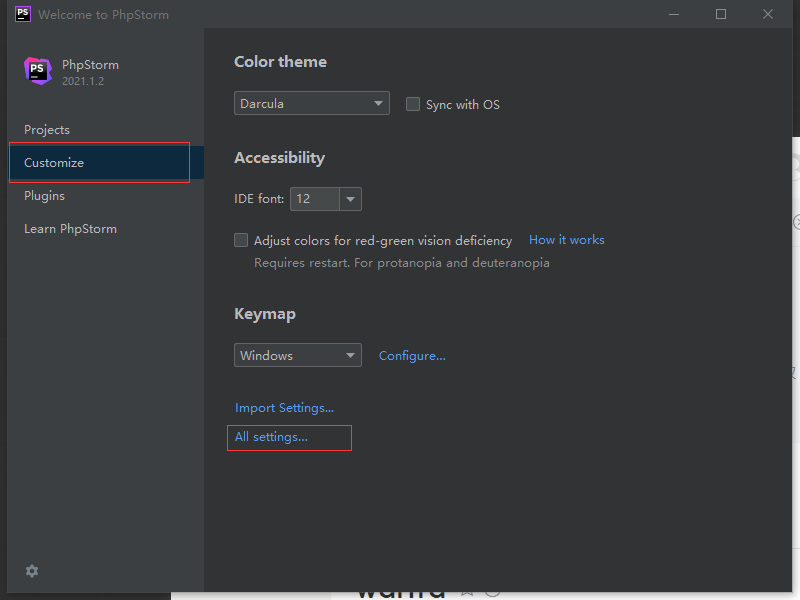Minimize the Welcome to PhpStorm window
Image resolution: width=800 pixels, height=600 pixels.
click(674, 14)
